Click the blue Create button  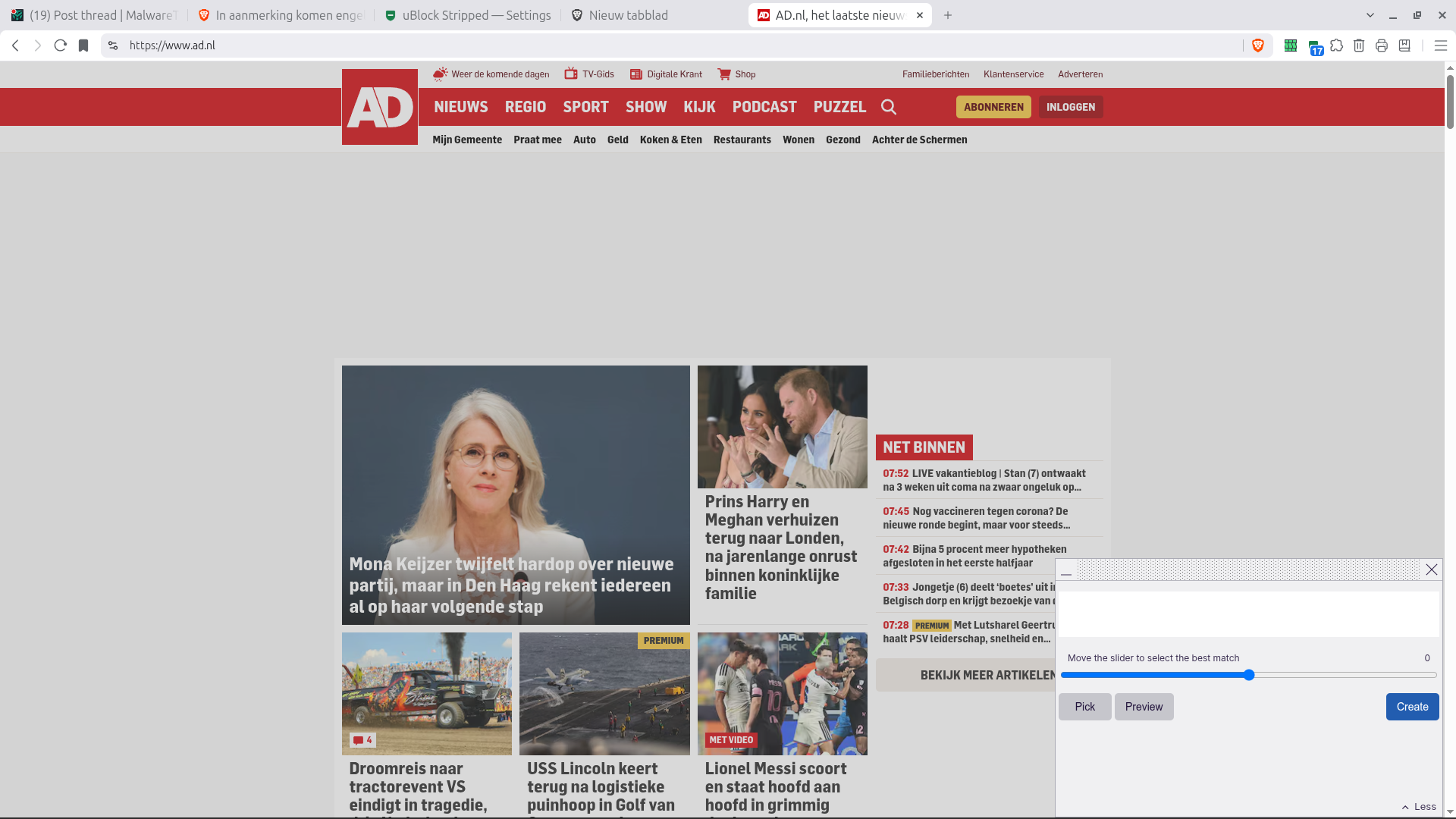pyautogui.click(x=1413, y=707)
